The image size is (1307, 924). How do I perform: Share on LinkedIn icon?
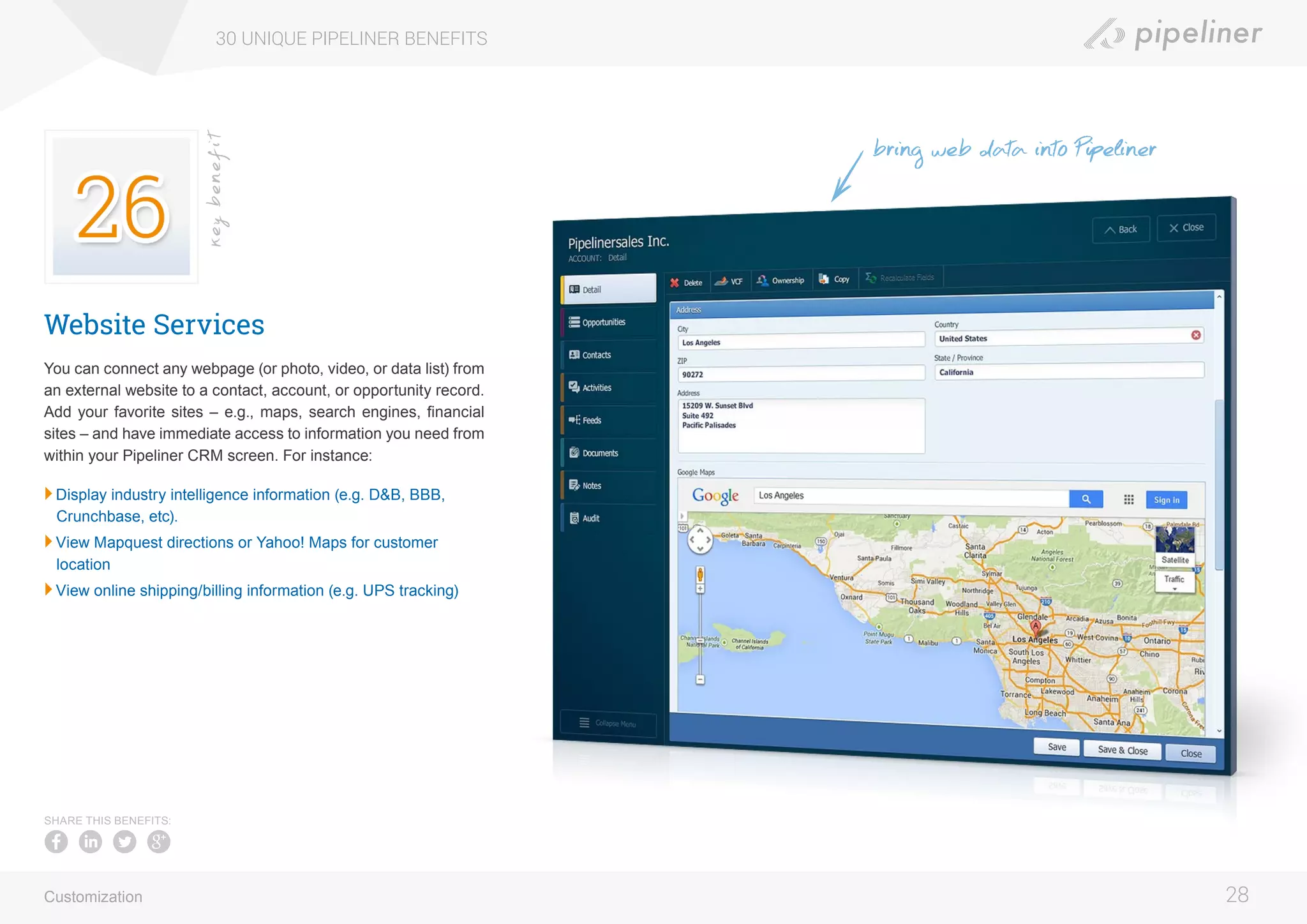pos(91,842)
